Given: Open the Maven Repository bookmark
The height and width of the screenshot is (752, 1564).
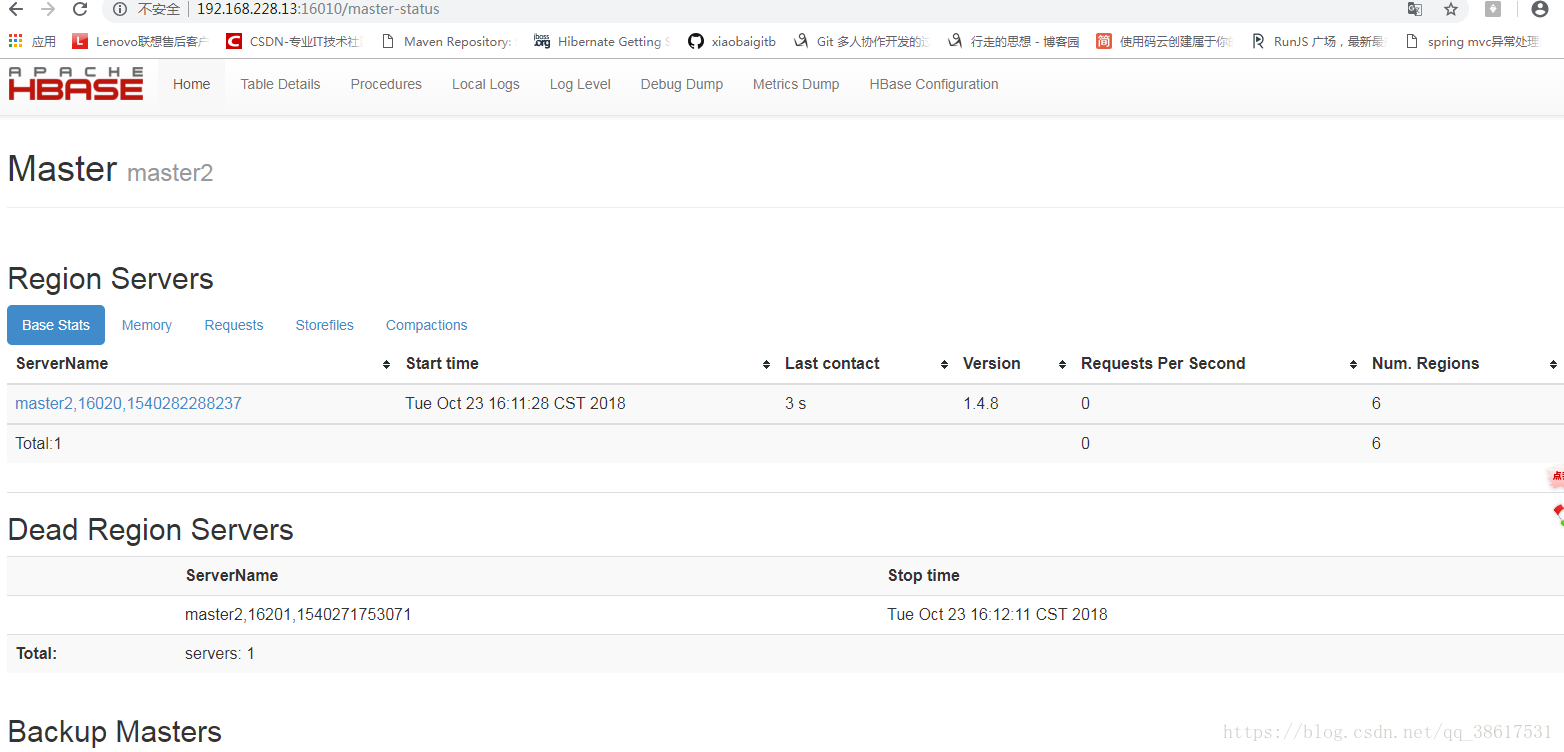Looking at the screenshot, I should click(447, 42).
